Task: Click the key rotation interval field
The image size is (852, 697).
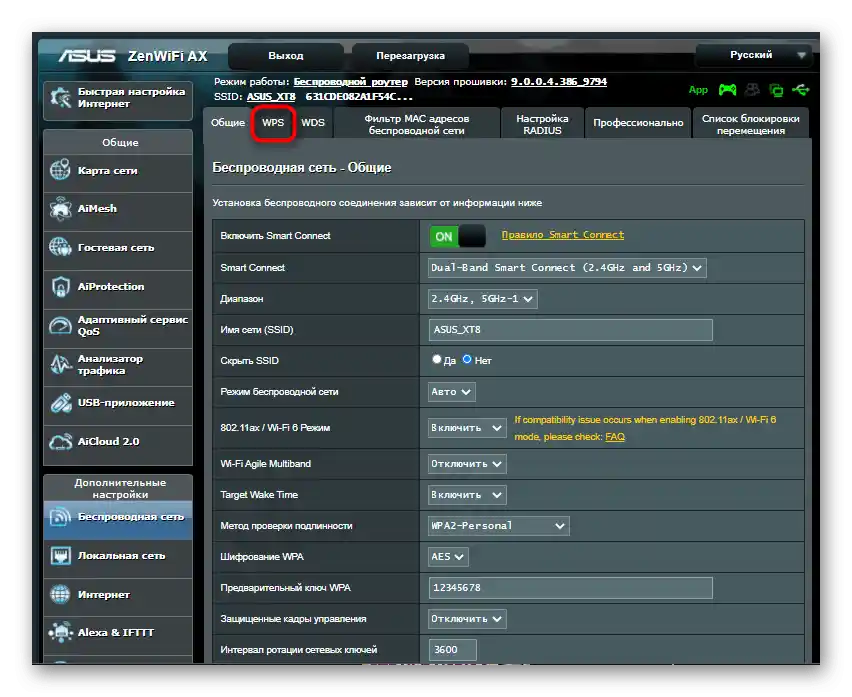Action: coord(453,650)
